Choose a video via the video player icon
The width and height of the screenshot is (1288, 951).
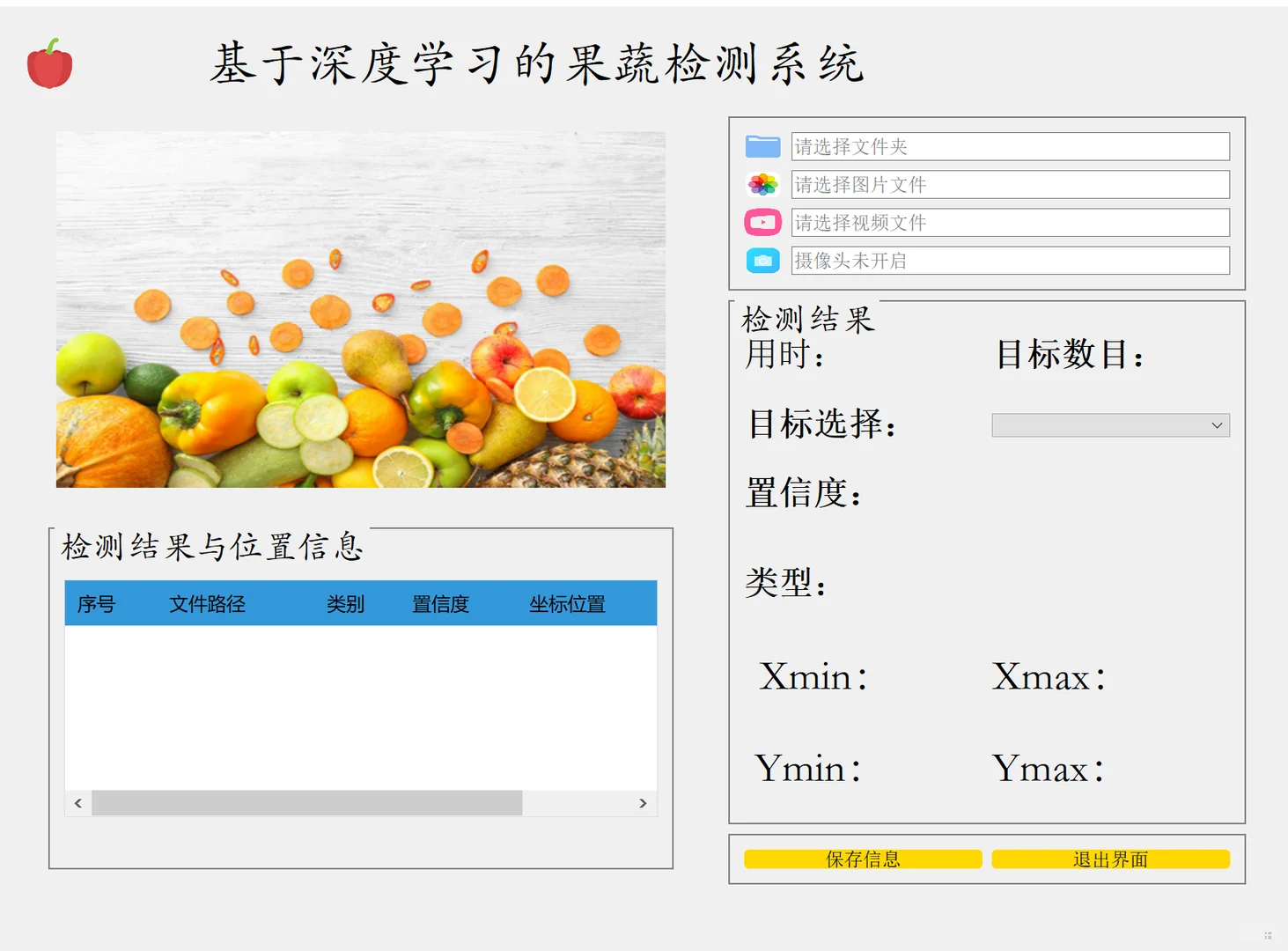pyautogui.click(x=762, y=222)
